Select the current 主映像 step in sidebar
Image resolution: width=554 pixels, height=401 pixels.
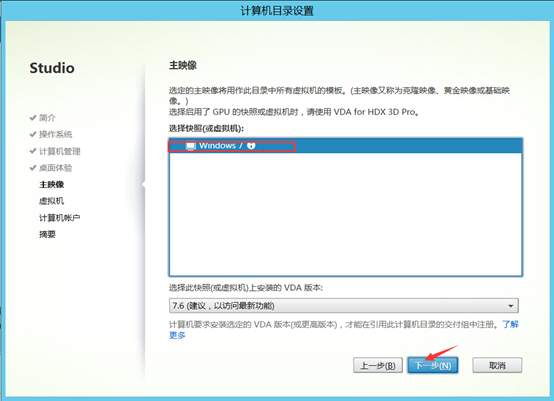click(51, 184)
